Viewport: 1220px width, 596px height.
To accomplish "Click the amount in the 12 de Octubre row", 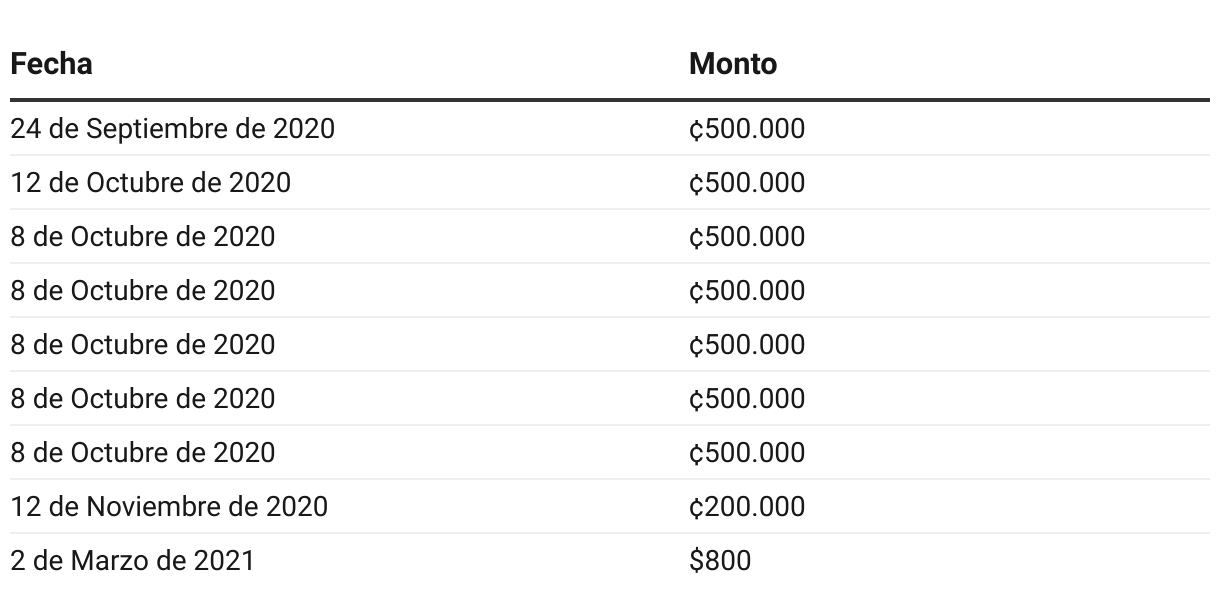I will pyautogui.click(x=746, y=183).
